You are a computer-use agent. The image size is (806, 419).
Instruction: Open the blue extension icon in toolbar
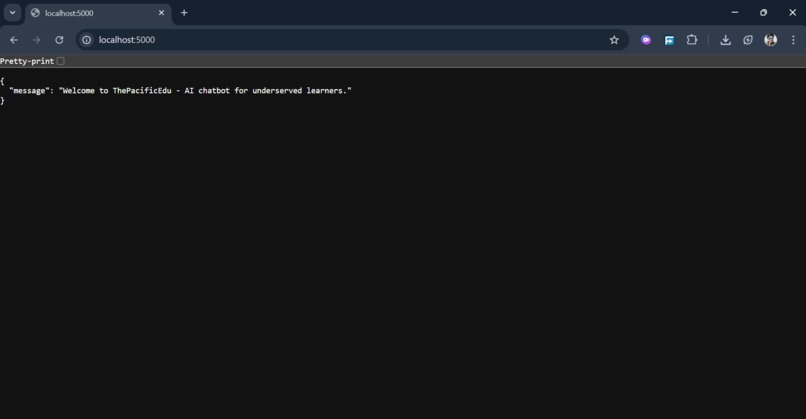click(669, 40)
